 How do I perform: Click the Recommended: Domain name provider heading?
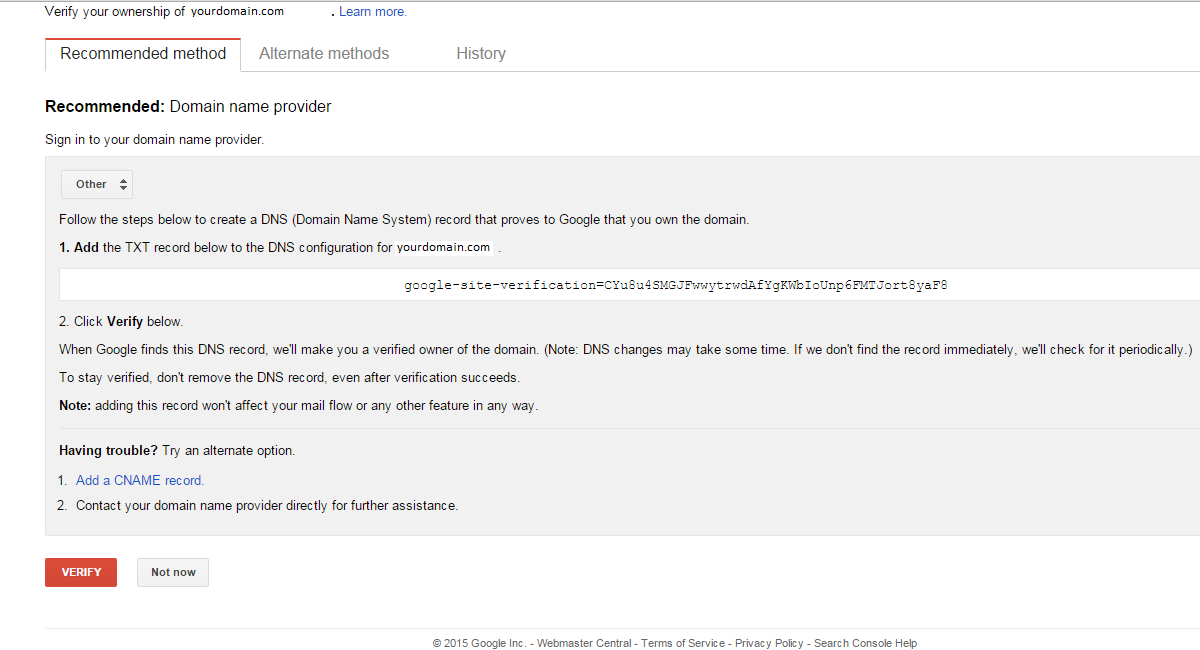[x=188, y=106]
